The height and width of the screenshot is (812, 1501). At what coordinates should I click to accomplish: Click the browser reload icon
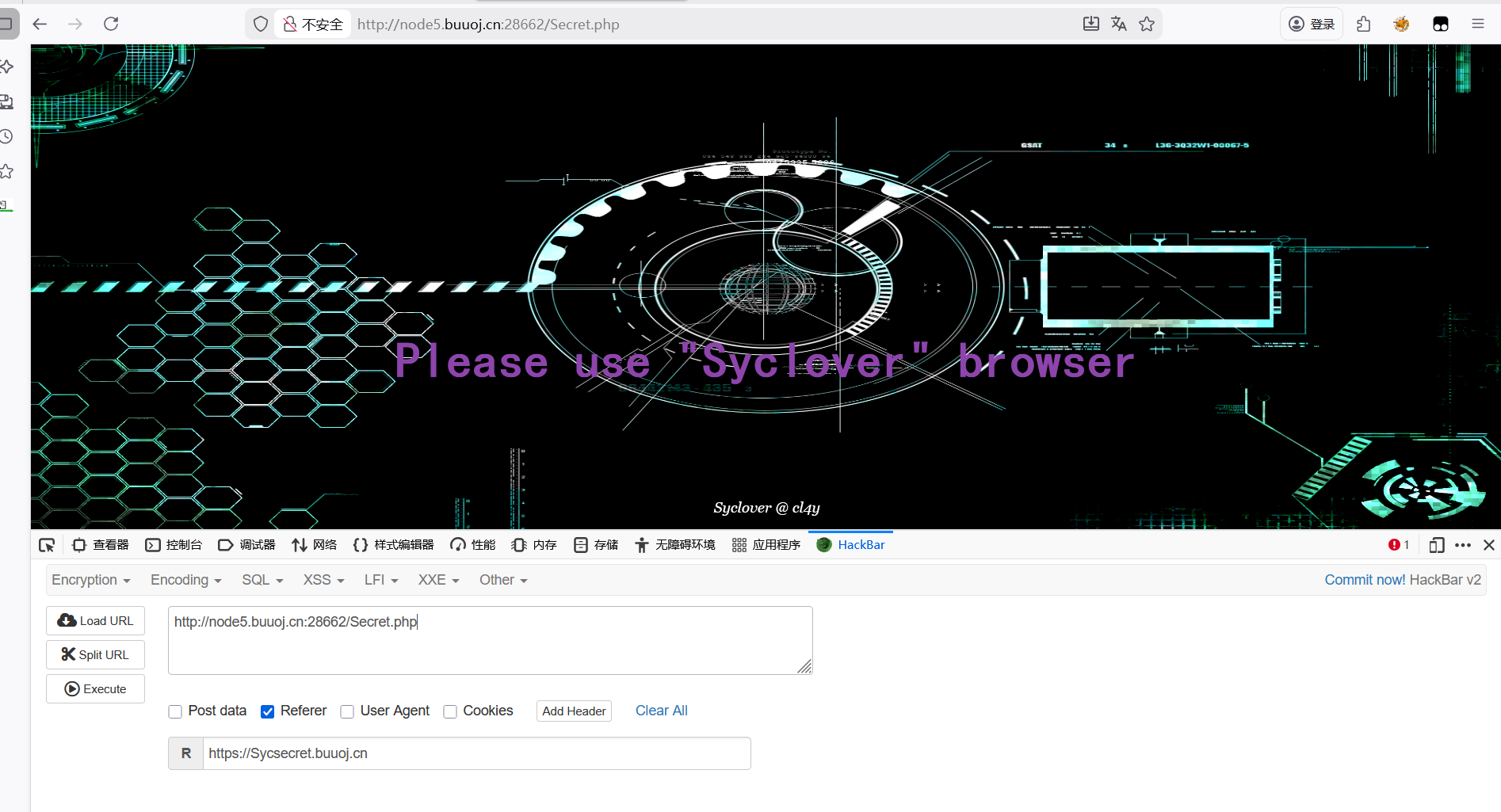(x=111, y=24)
